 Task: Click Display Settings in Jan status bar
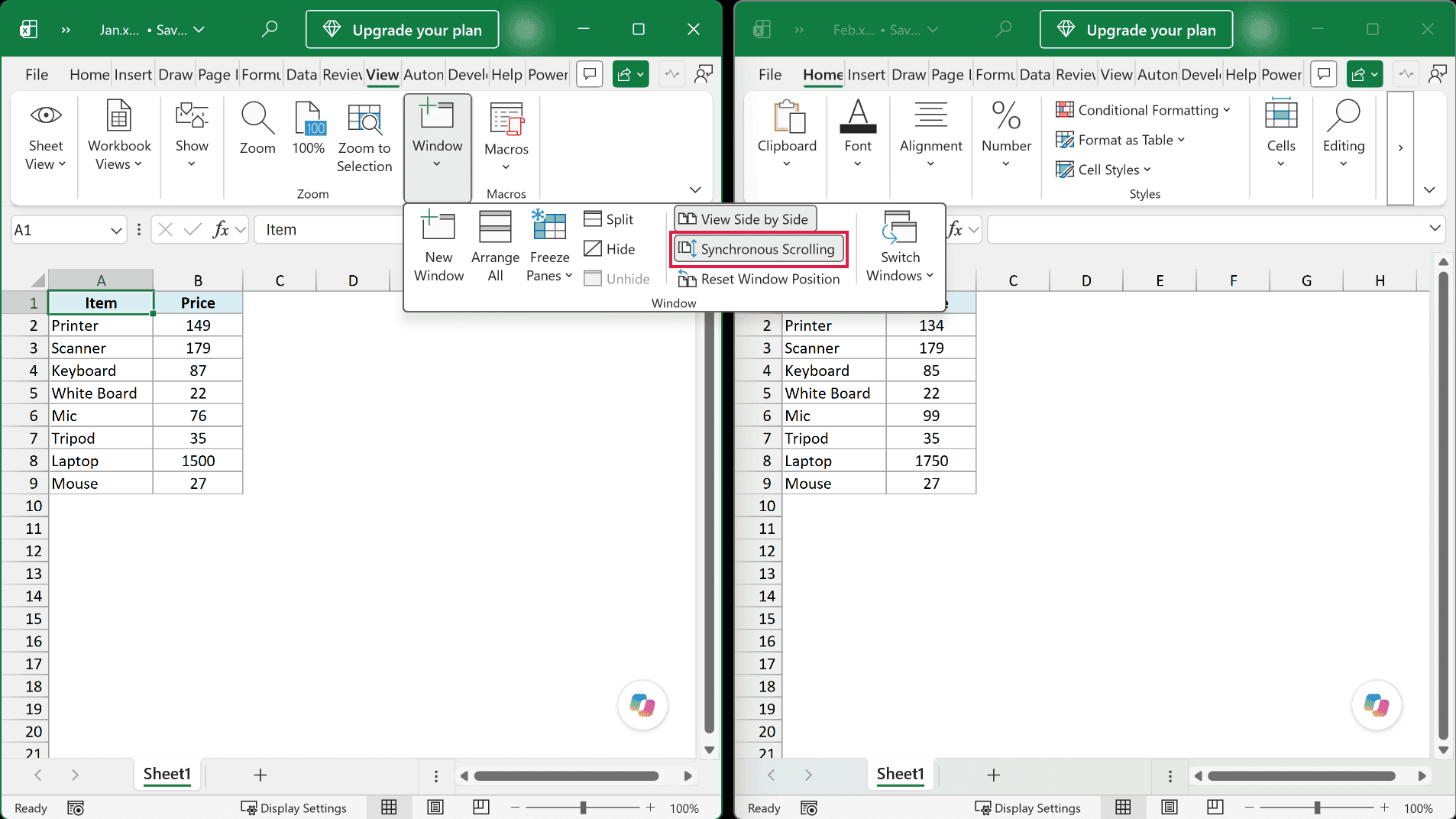click(x=294, y=808)
